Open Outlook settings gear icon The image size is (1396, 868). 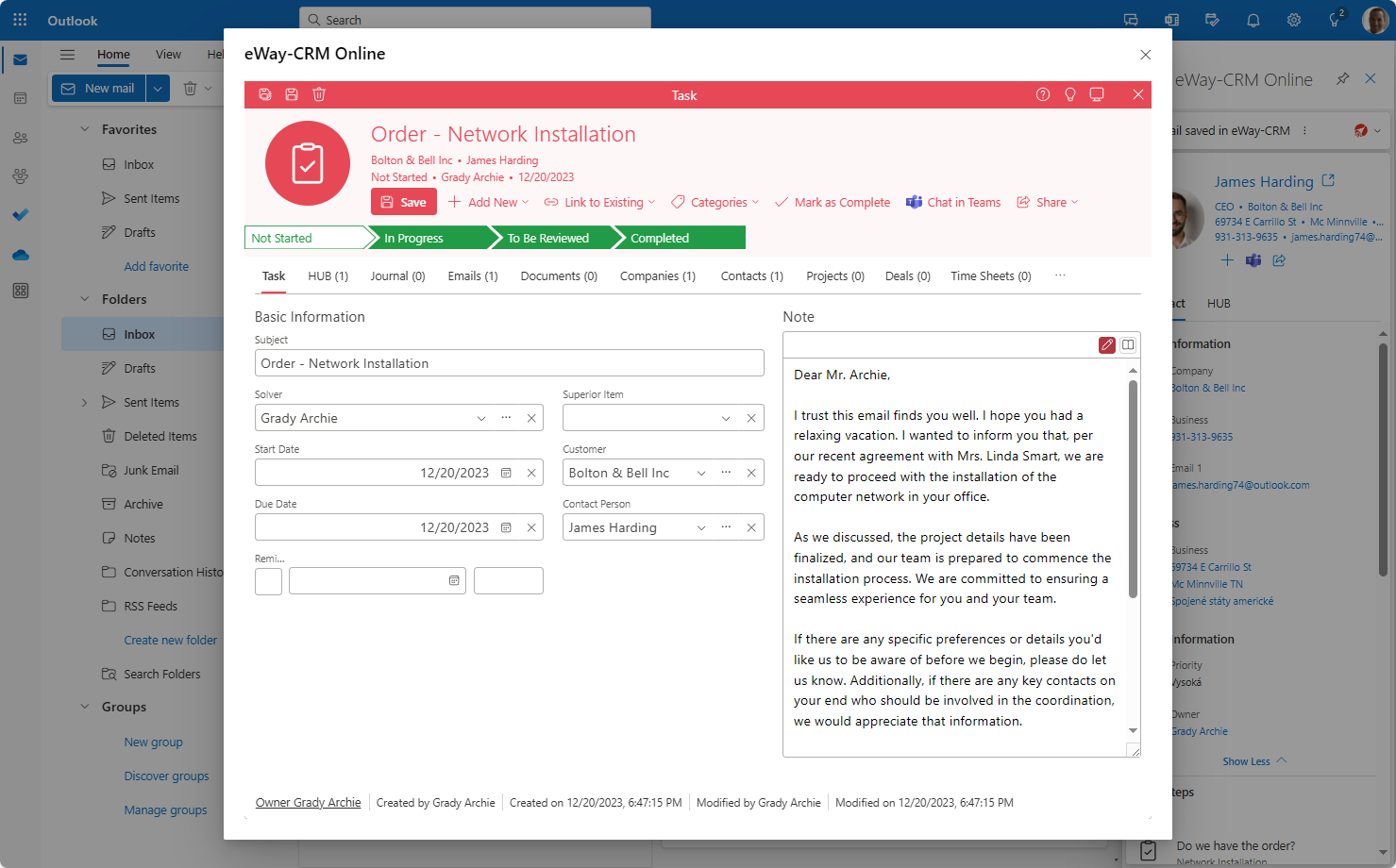tap(1294, 20)
